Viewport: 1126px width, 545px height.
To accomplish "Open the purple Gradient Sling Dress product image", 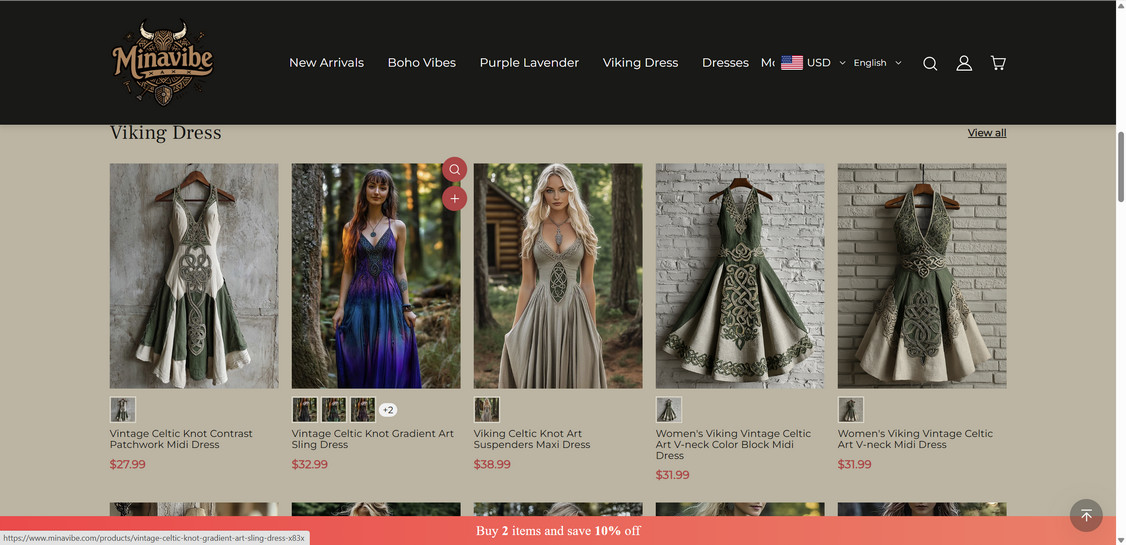I will [376, 276].
